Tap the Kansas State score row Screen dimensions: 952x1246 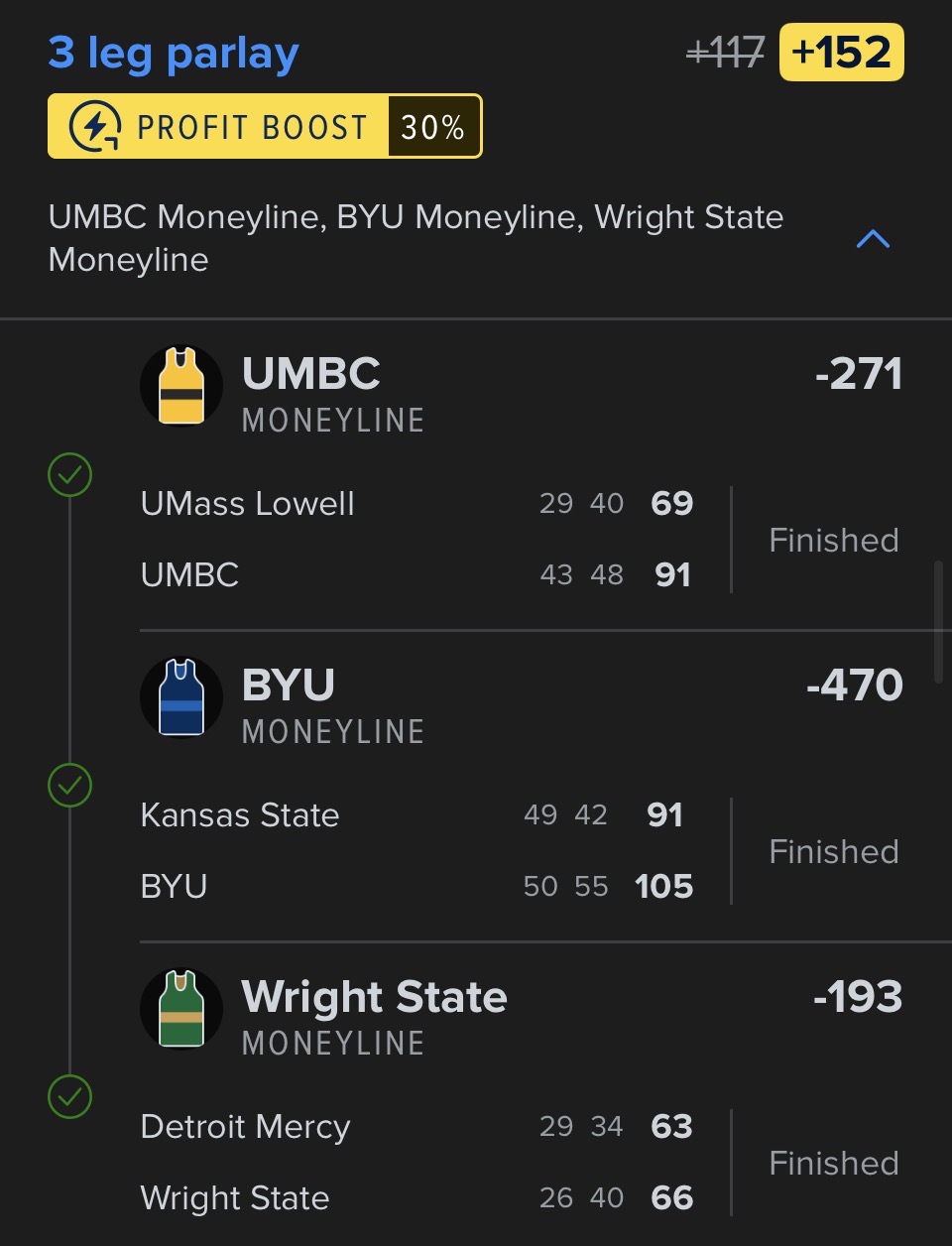pos(416,815)
